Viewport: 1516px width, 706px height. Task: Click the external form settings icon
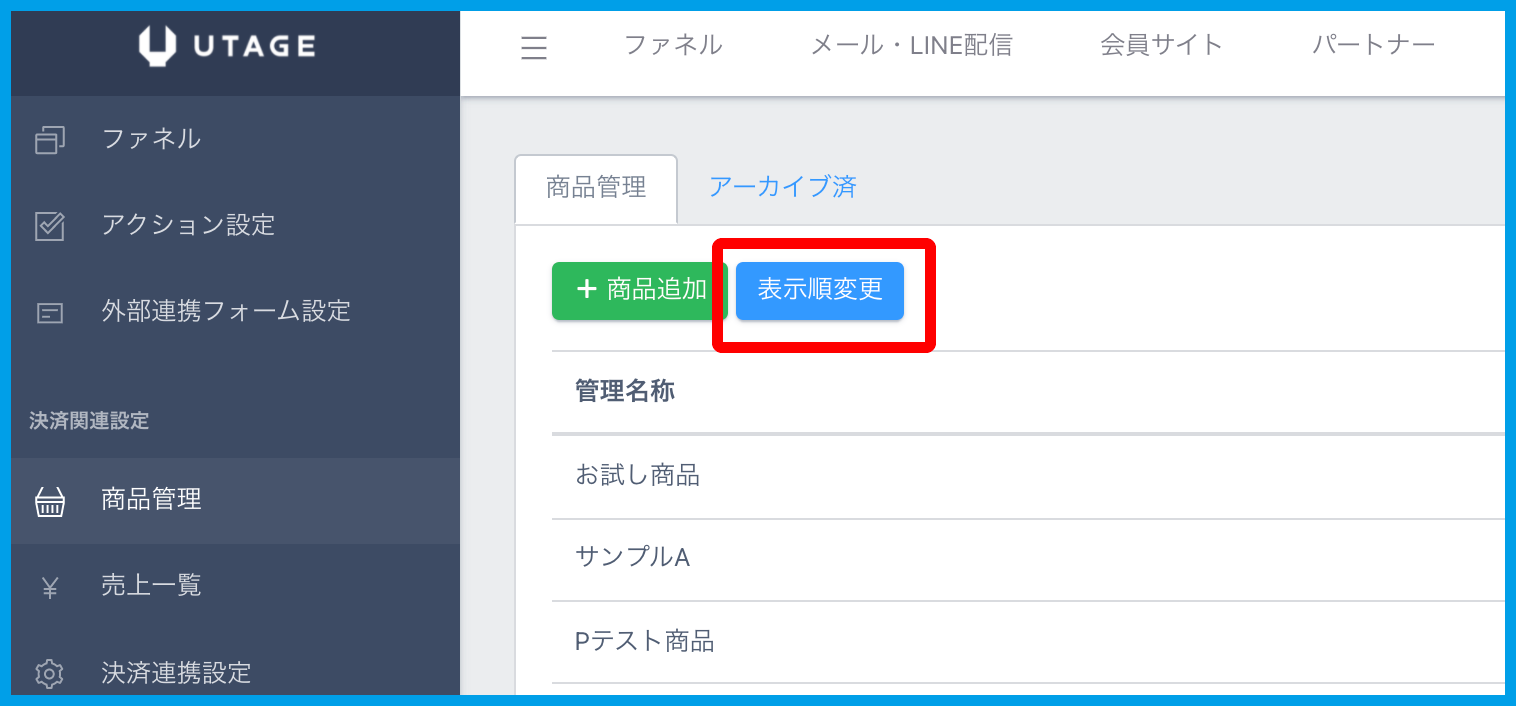coord(49,313)
